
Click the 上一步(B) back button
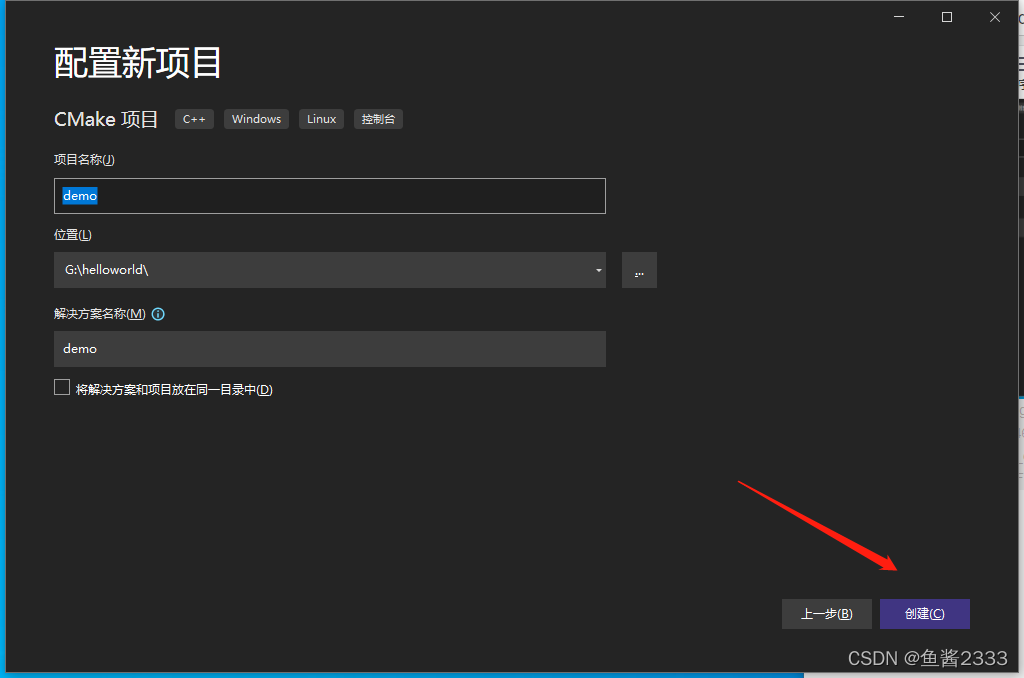pos(827,614)
